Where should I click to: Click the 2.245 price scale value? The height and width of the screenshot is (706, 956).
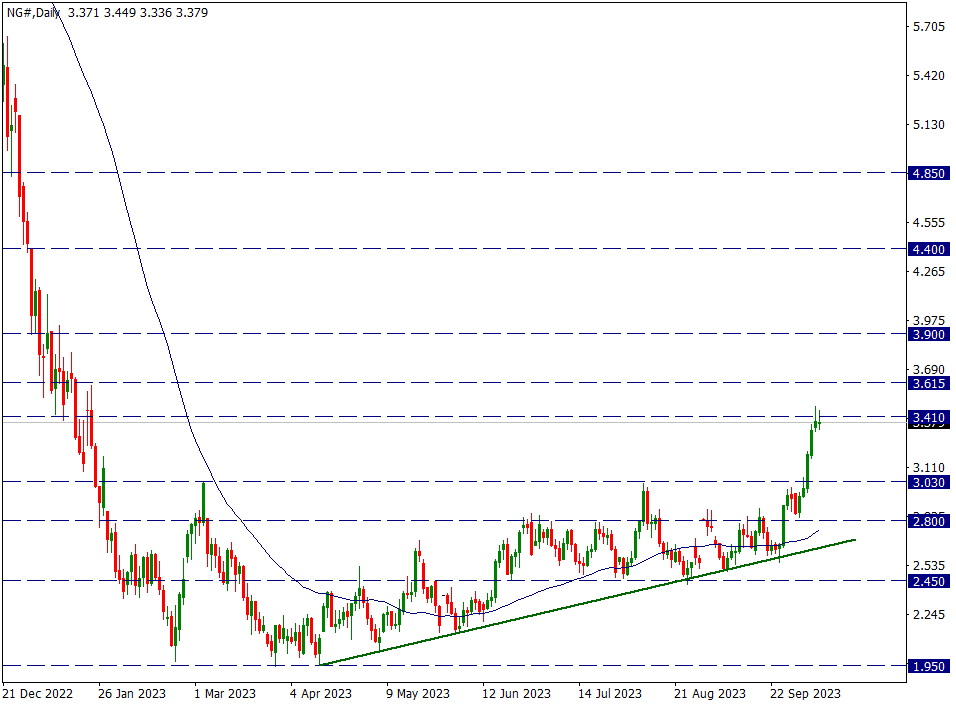click(929, 615)
